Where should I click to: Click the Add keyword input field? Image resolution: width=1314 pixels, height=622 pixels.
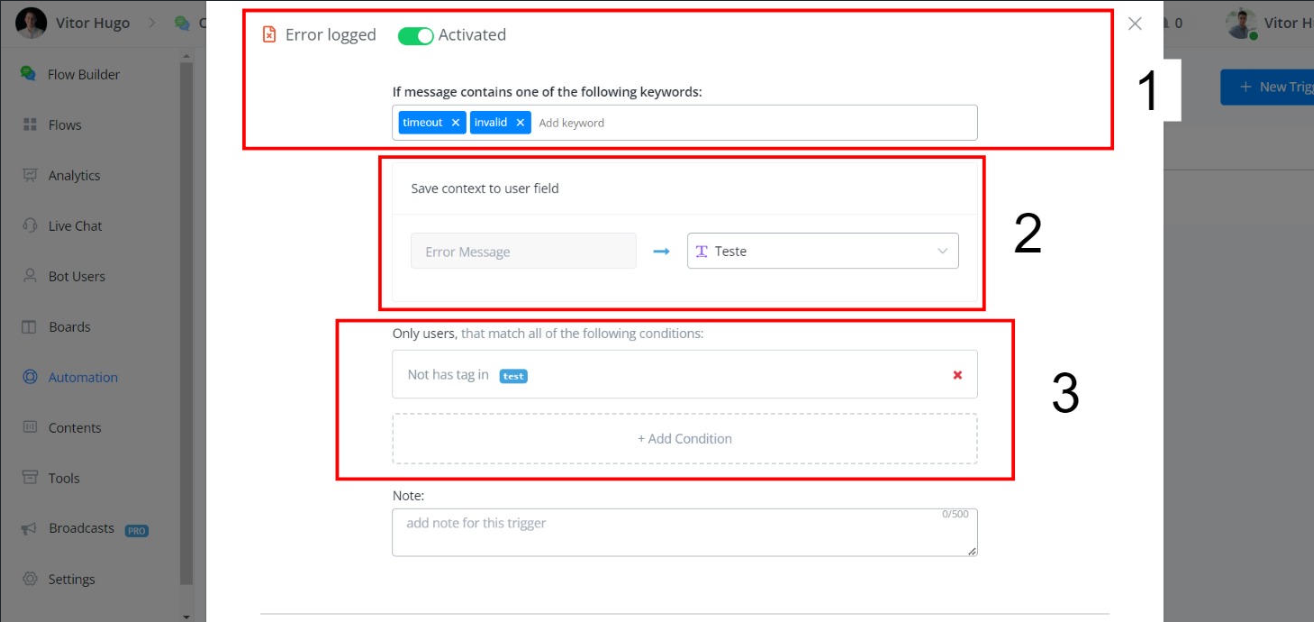click(750, 123)
